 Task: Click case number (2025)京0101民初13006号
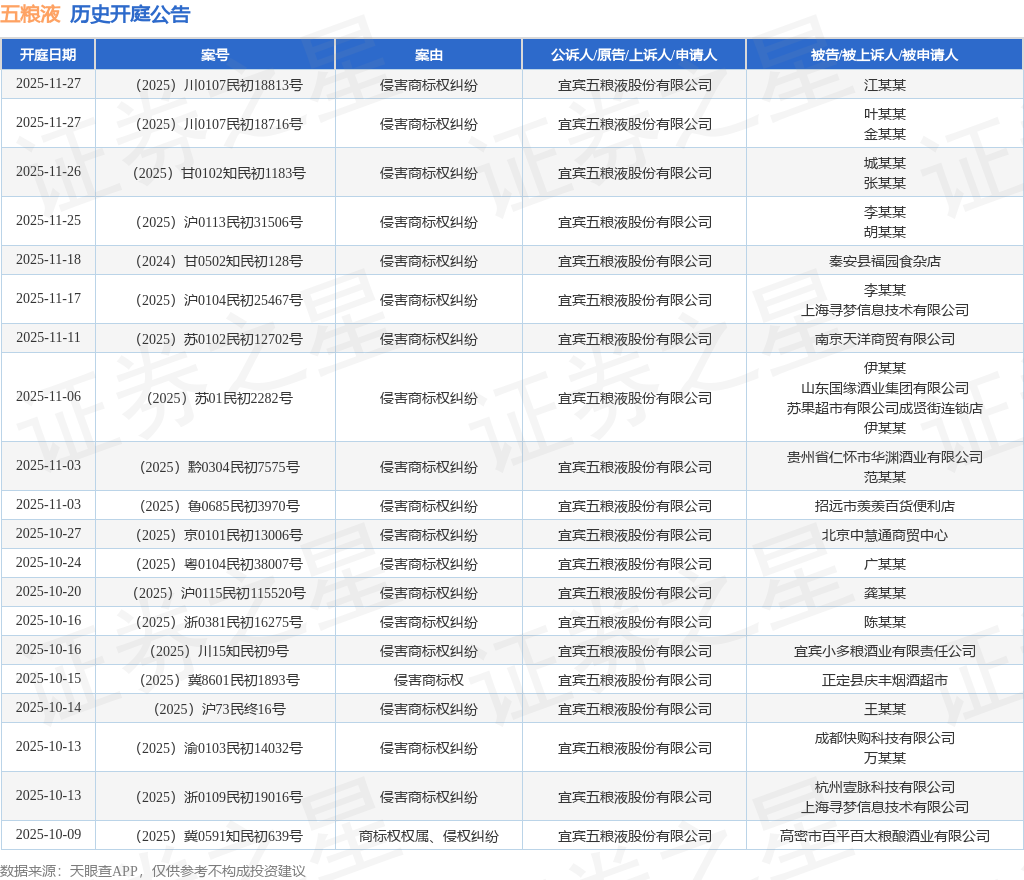pos(219,535)
